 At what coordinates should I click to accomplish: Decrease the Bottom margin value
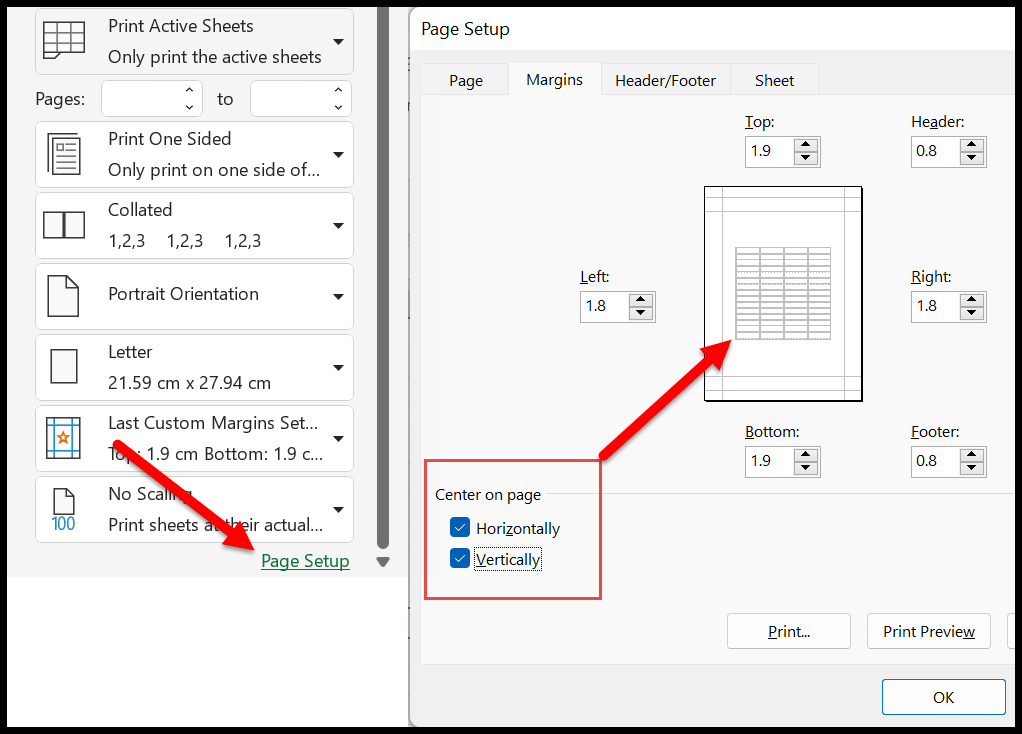coord(806,468)
